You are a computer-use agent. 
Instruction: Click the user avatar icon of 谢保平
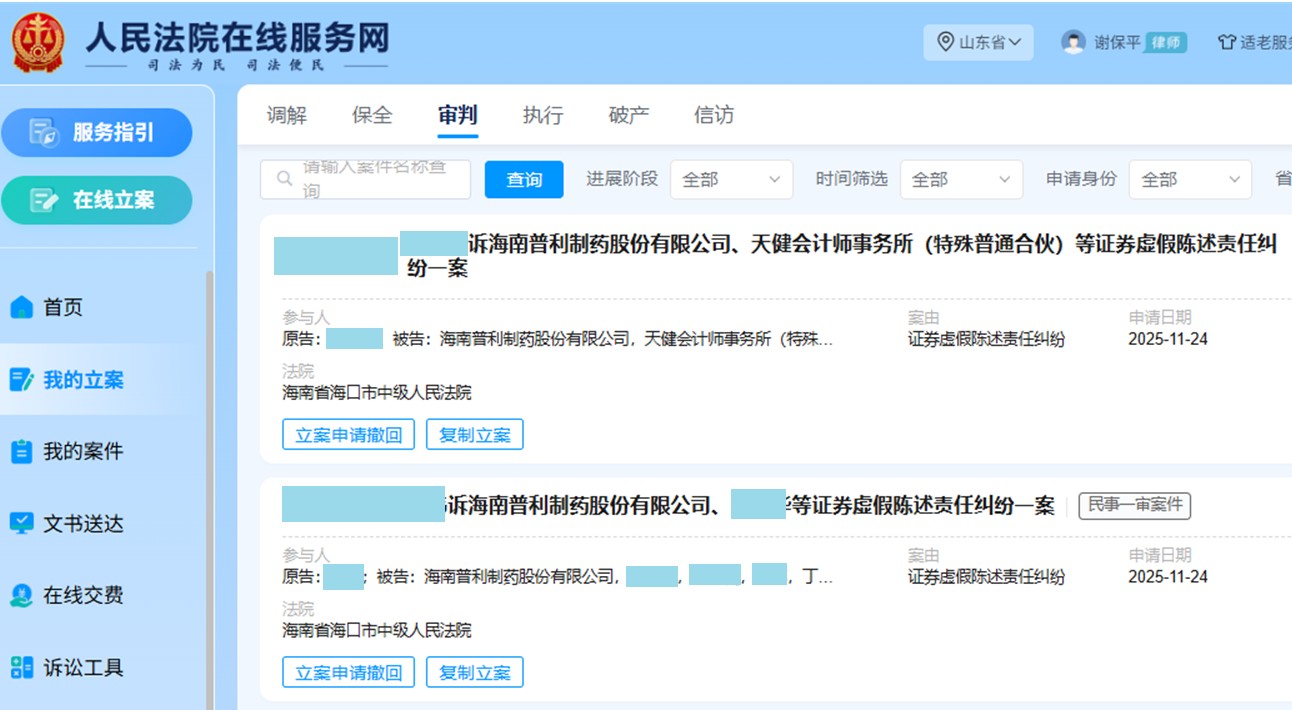1074,42
